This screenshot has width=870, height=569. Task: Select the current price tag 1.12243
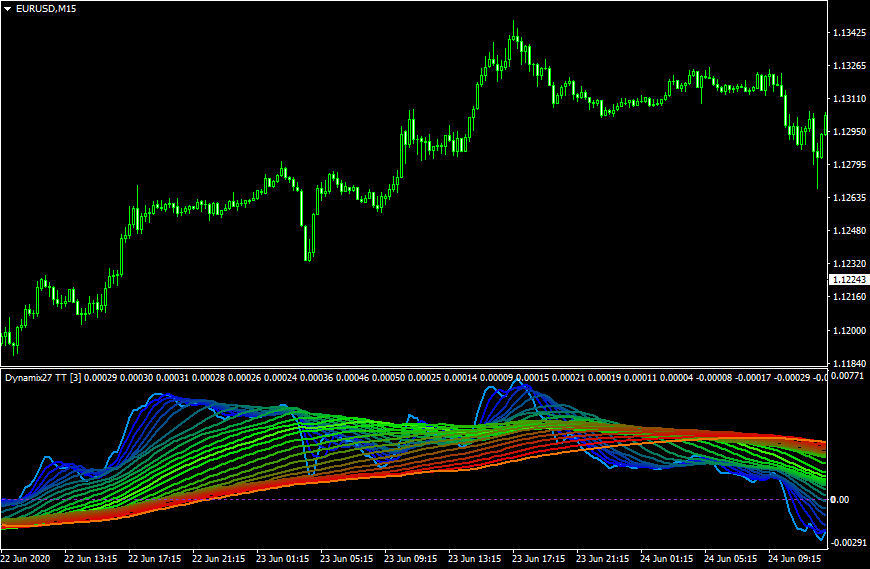[x=848, y=280]
